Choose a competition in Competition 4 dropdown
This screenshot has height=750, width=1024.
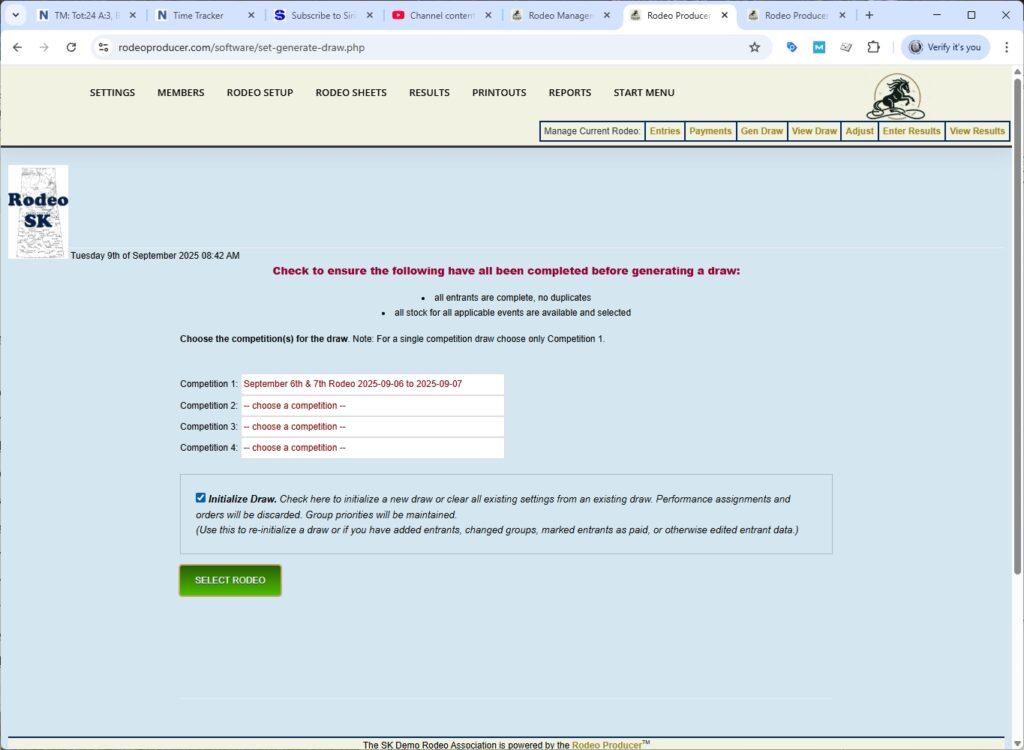point(372,448)
